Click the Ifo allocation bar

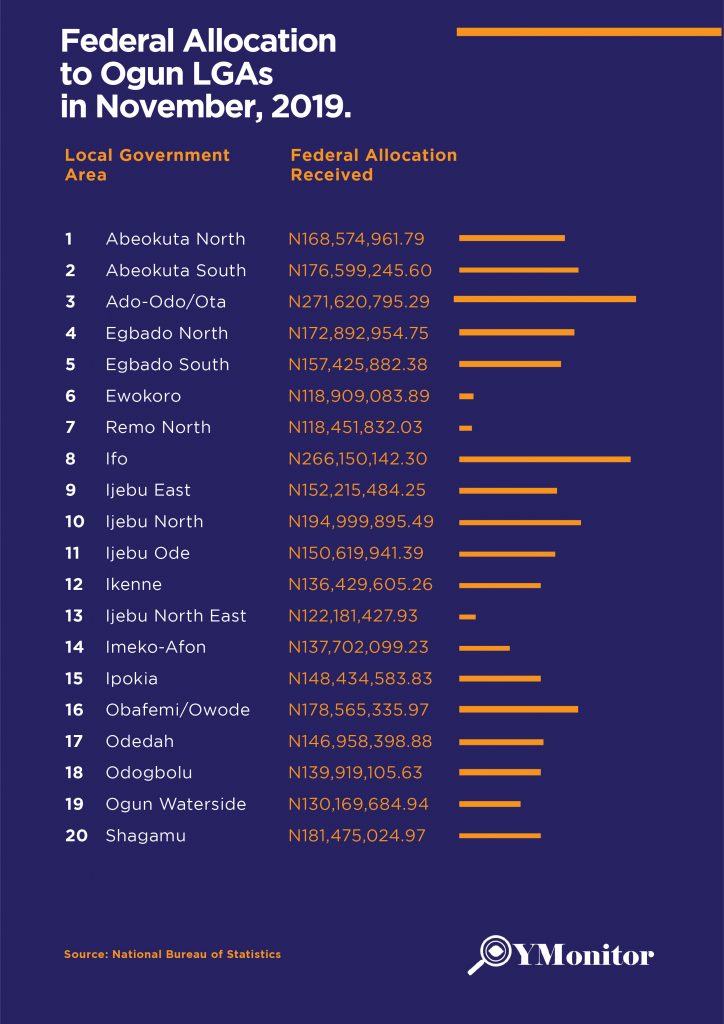point(545,459)
